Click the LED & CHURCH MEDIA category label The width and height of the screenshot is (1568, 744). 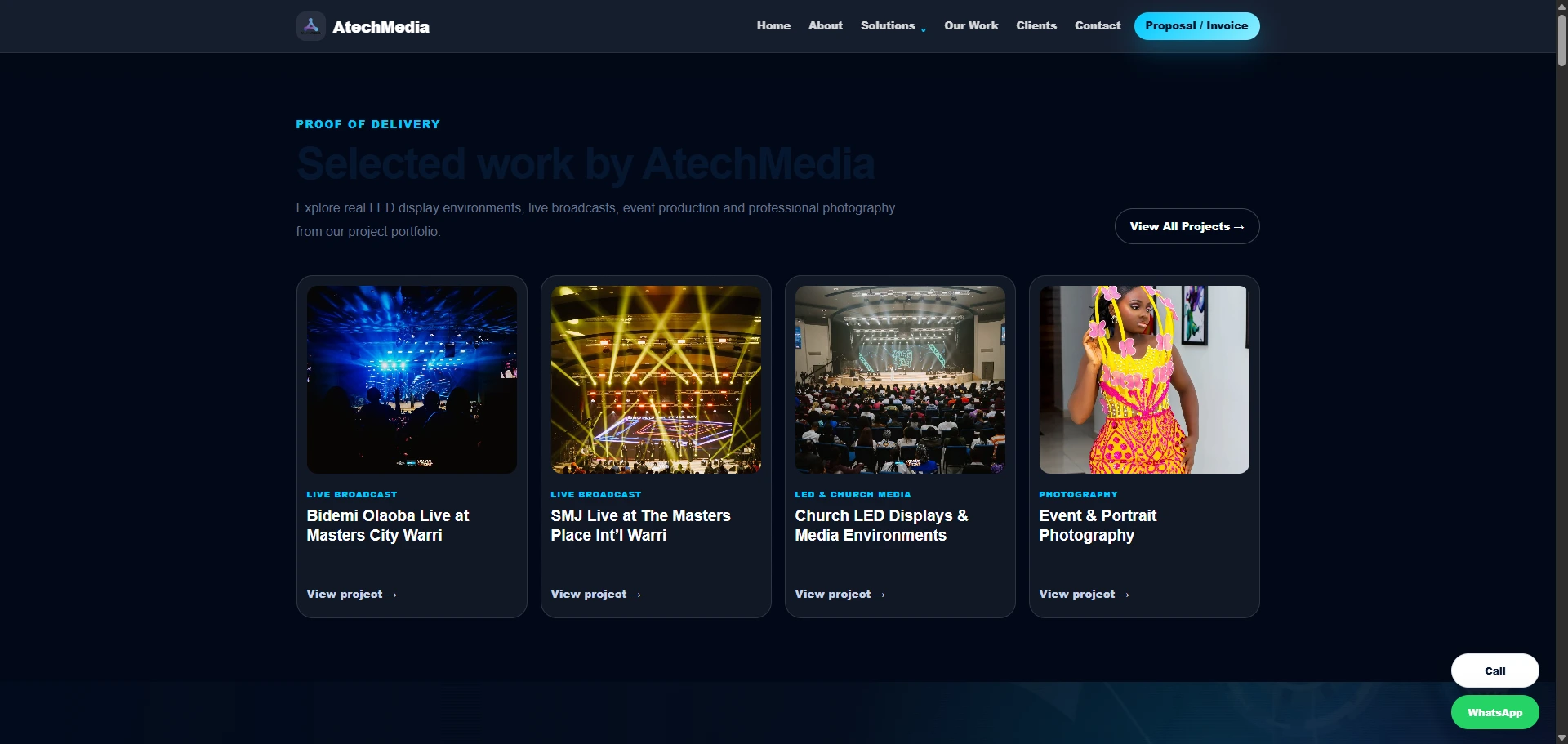[x=853, y=494]
